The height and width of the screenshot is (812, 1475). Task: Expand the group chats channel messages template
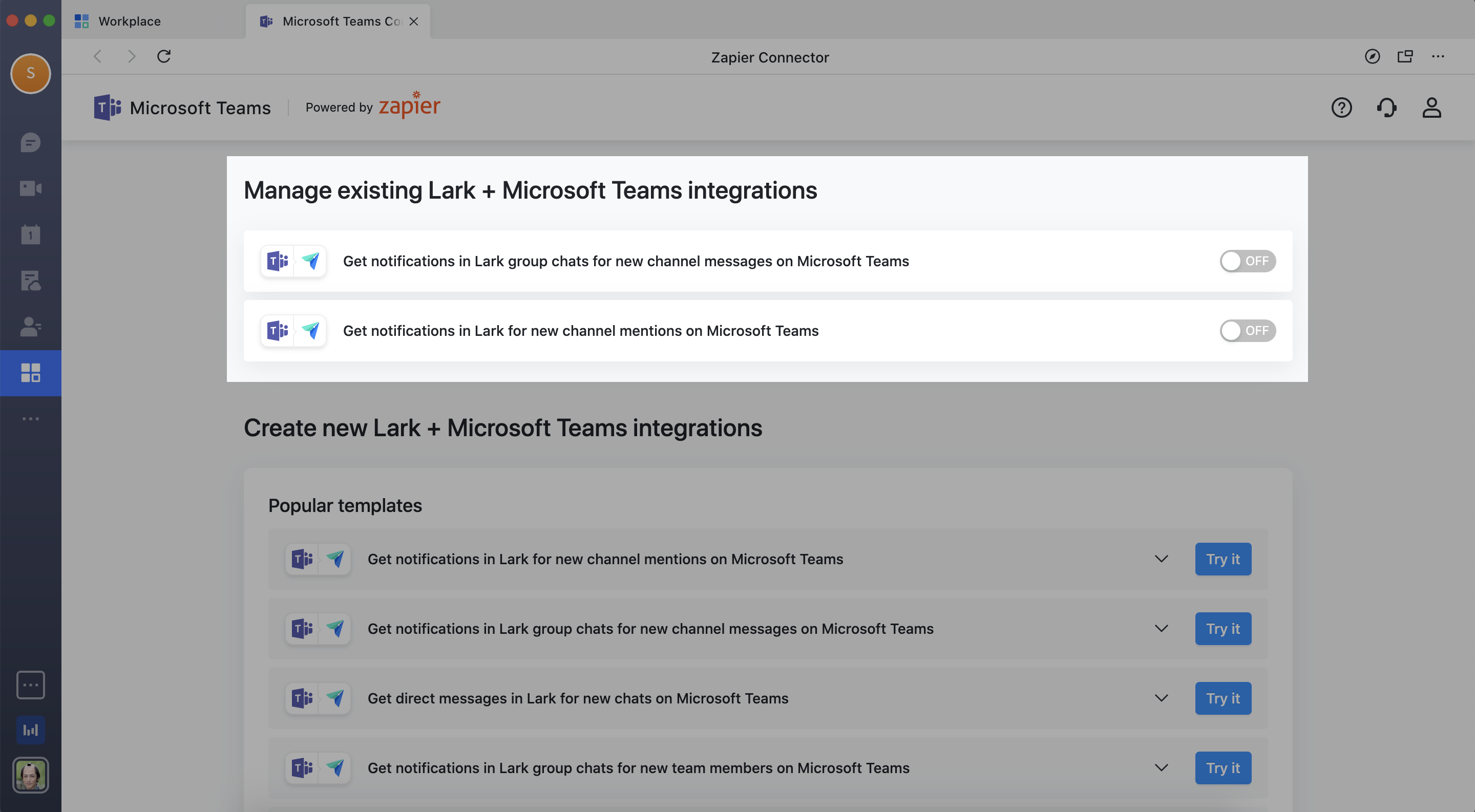pos(1161,628)
